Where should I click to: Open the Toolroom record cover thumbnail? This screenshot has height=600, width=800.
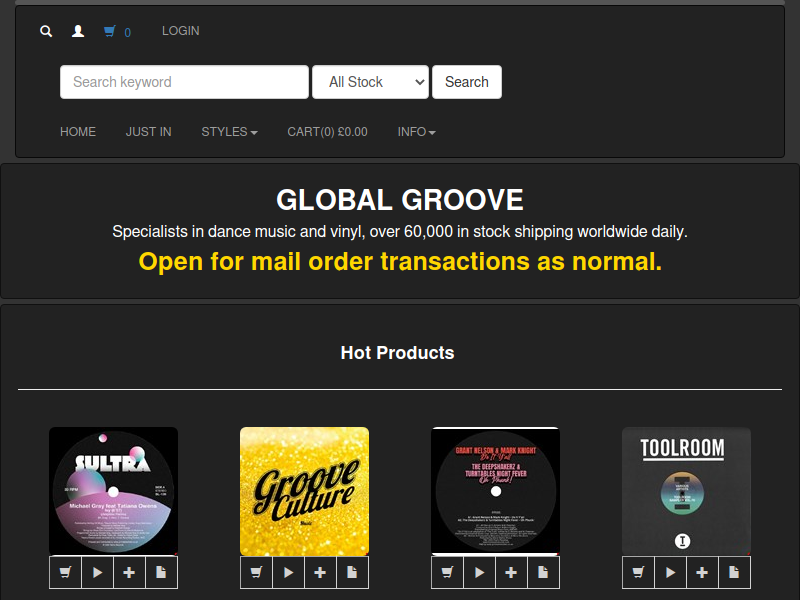point(686,491)
